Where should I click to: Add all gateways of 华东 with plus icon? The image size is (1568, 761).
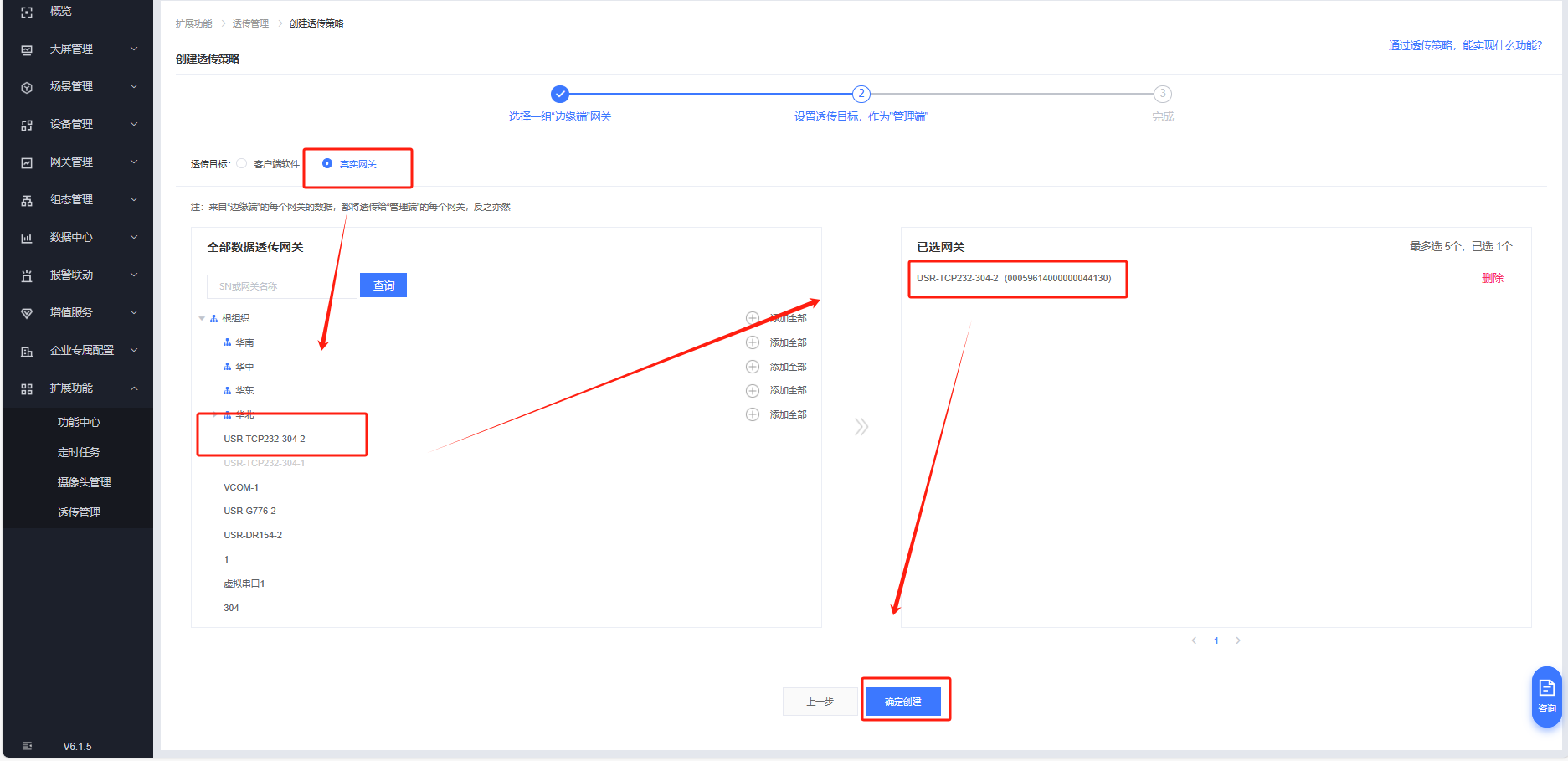tap(753, 391)
